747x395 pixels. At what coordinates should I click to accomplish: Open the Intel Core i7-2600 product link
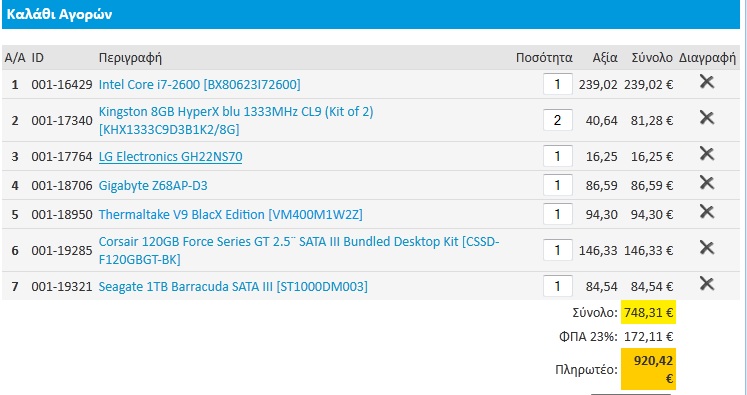pyautogui.click(x=200, y=85)
